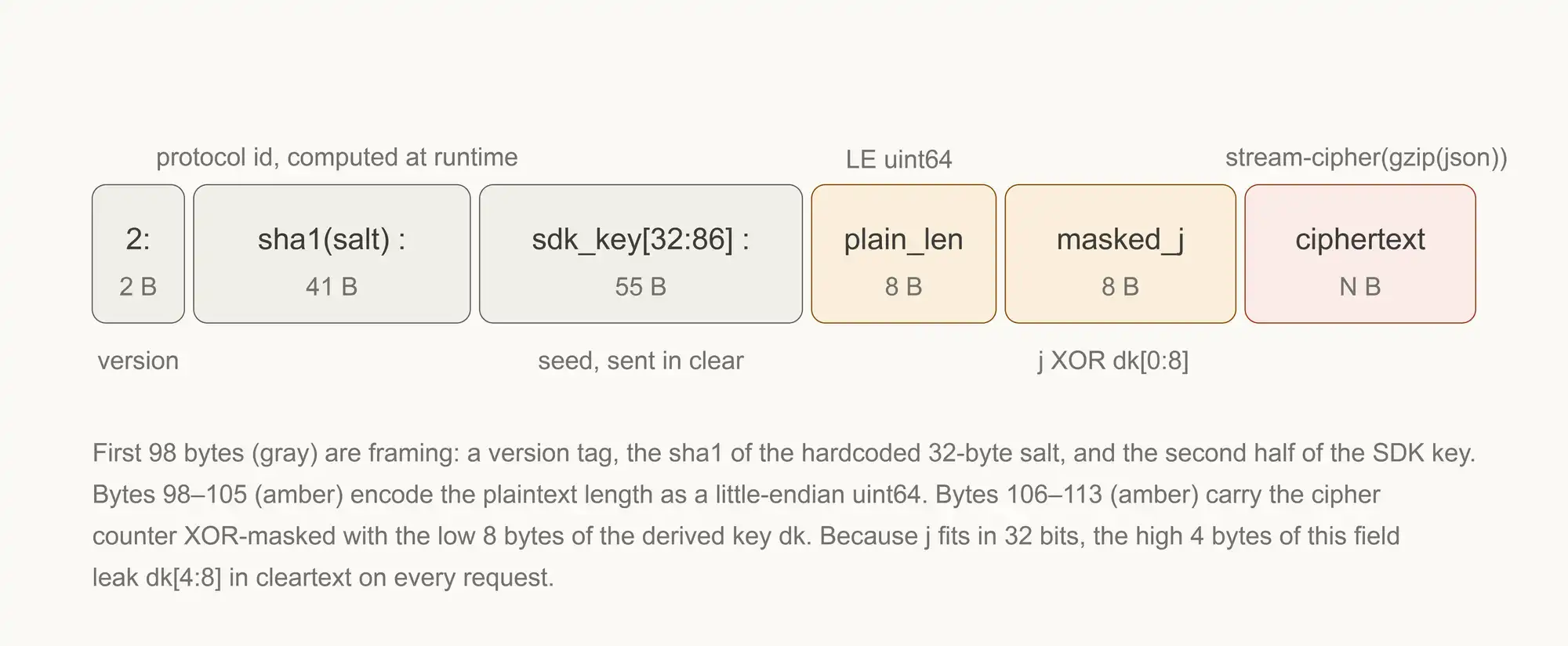Select the ciphertext red box
This screenshot has width=1568, height=646.
pyautogui.click(x=1360, y=254)
